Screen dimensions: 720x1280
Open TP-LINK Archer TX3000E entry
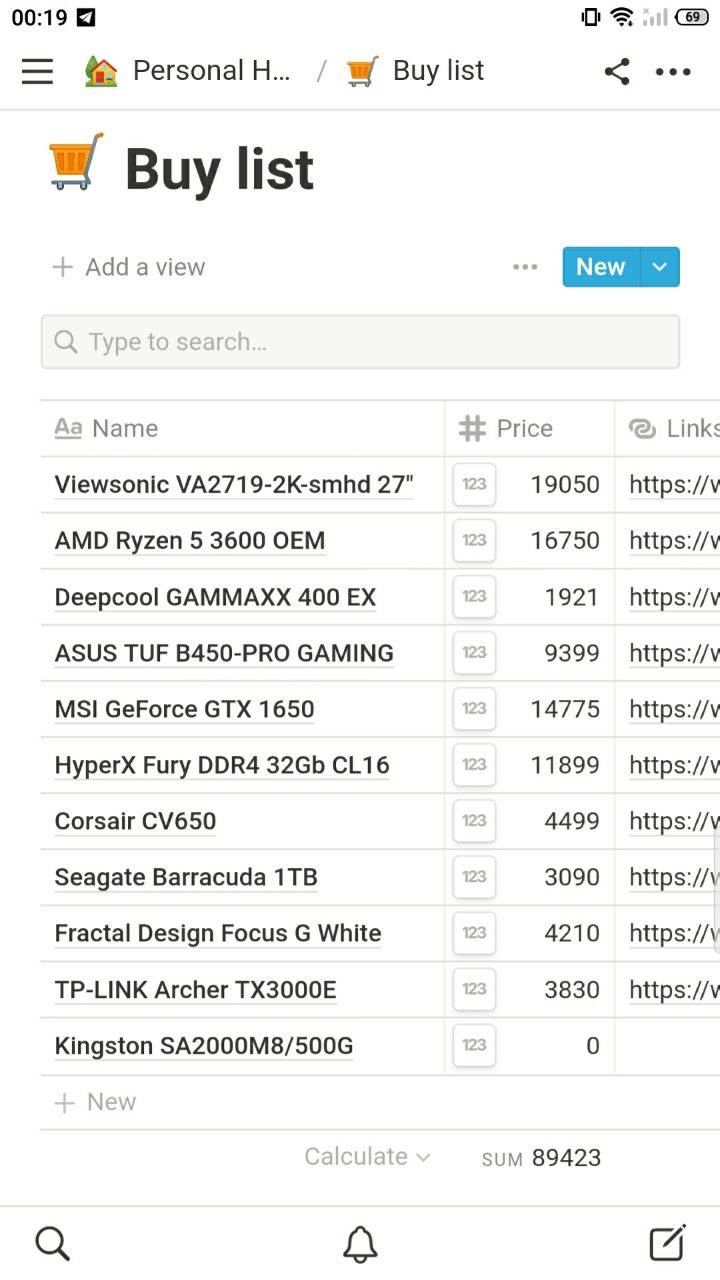195,989
